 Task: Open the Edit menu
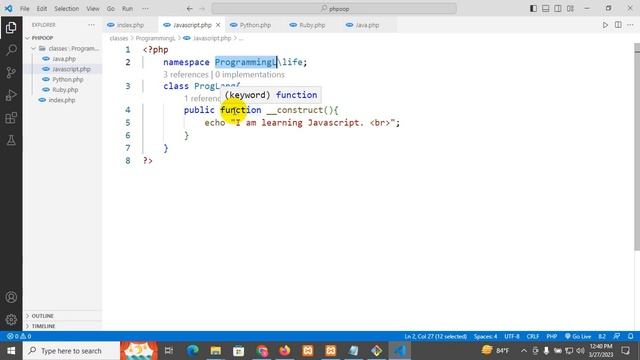pyautogui.click(x=42, y=8)
